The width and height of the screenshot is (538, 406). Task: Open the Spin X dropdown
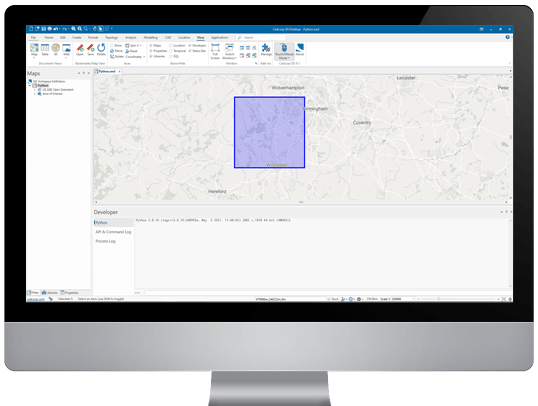pyautogui.click(x=133, y=45)
